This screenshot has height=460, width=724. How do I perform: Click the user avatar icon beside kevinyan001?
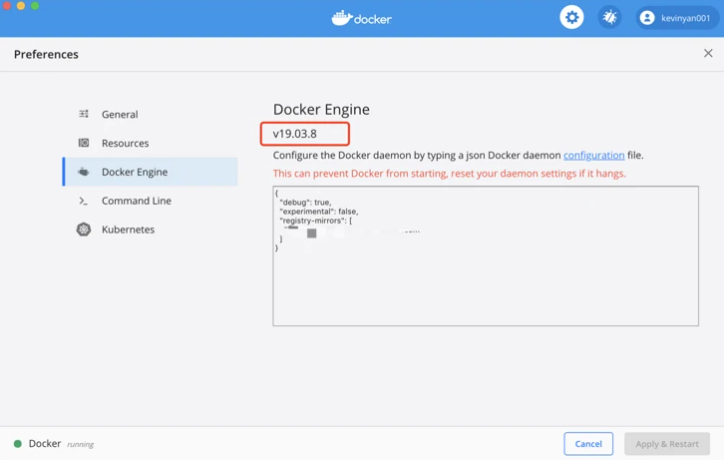[x=647, y=18]
